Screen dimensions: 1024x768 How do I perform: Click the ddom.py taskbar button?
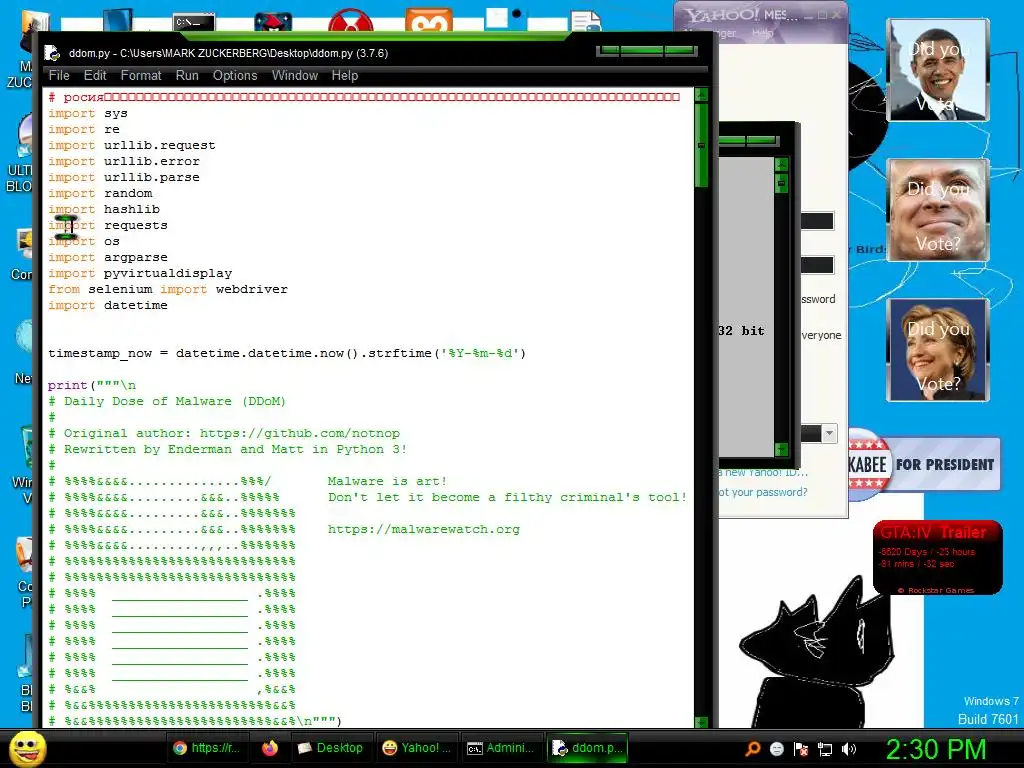tap(586, 748)
